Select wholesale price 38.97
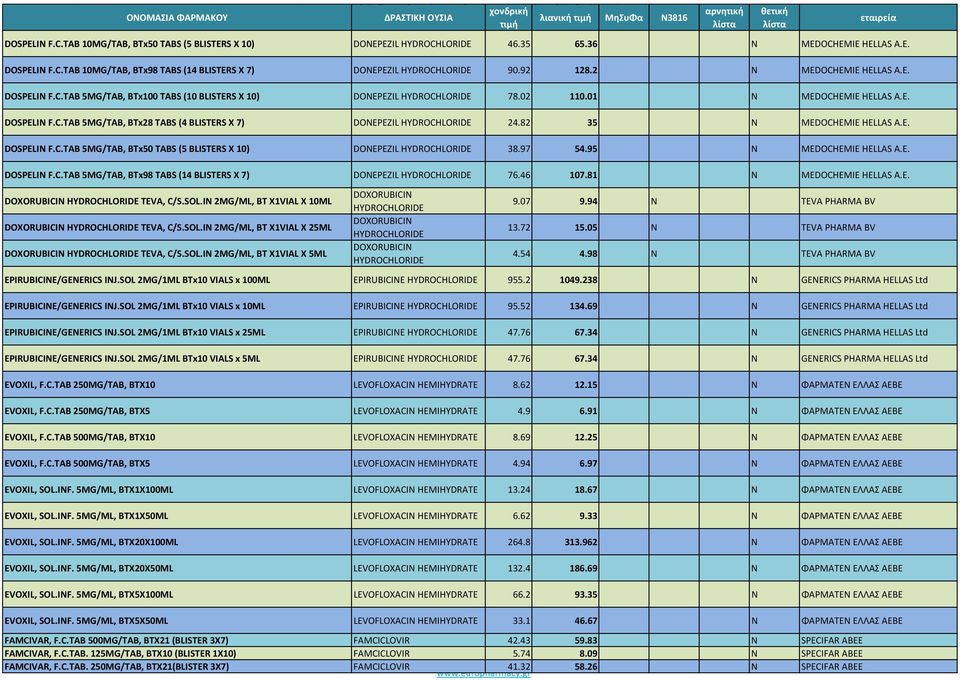960x680 pixels. pos(519,149)
